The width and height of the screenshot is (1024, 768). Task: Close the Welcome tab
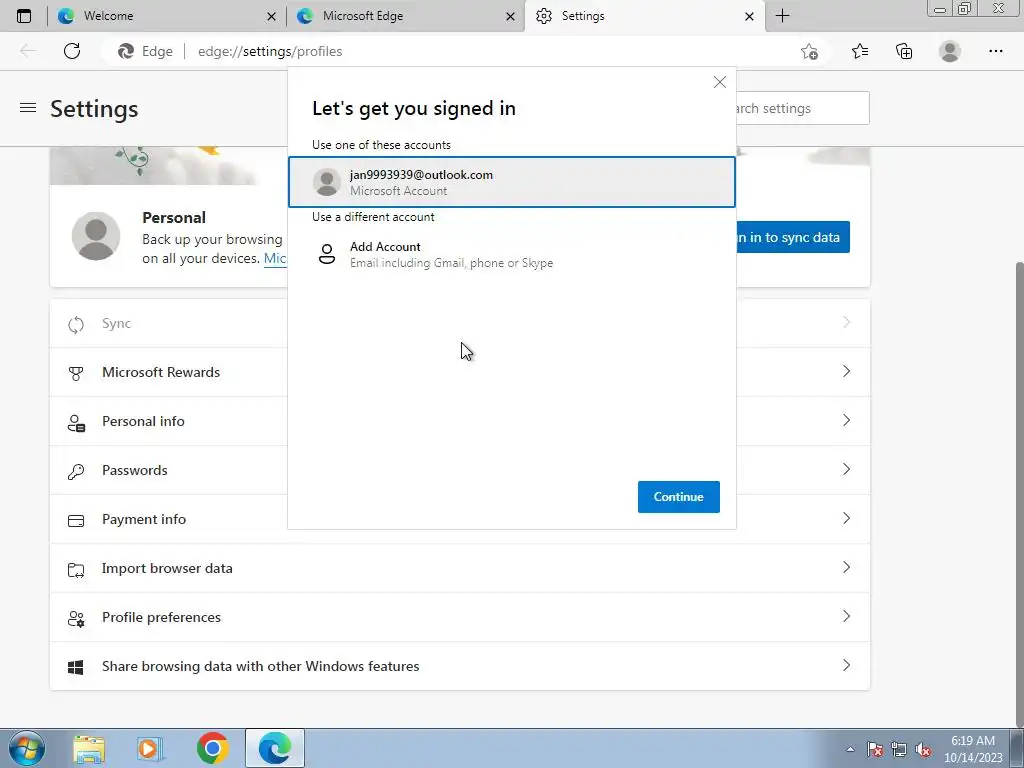click(x=271, y=17)
